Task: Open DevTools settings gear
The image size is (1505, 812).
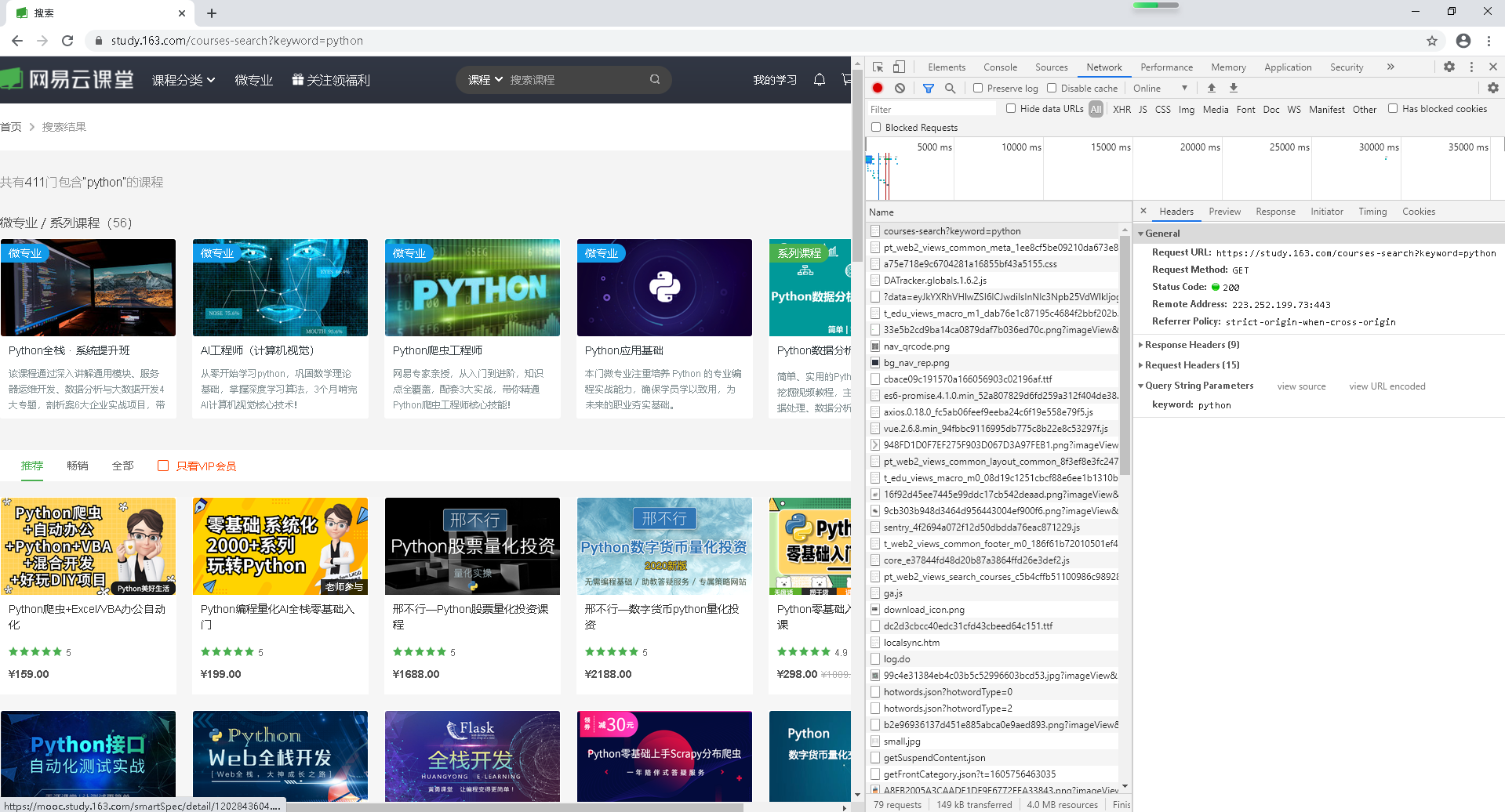Action: pos(1449,67)
